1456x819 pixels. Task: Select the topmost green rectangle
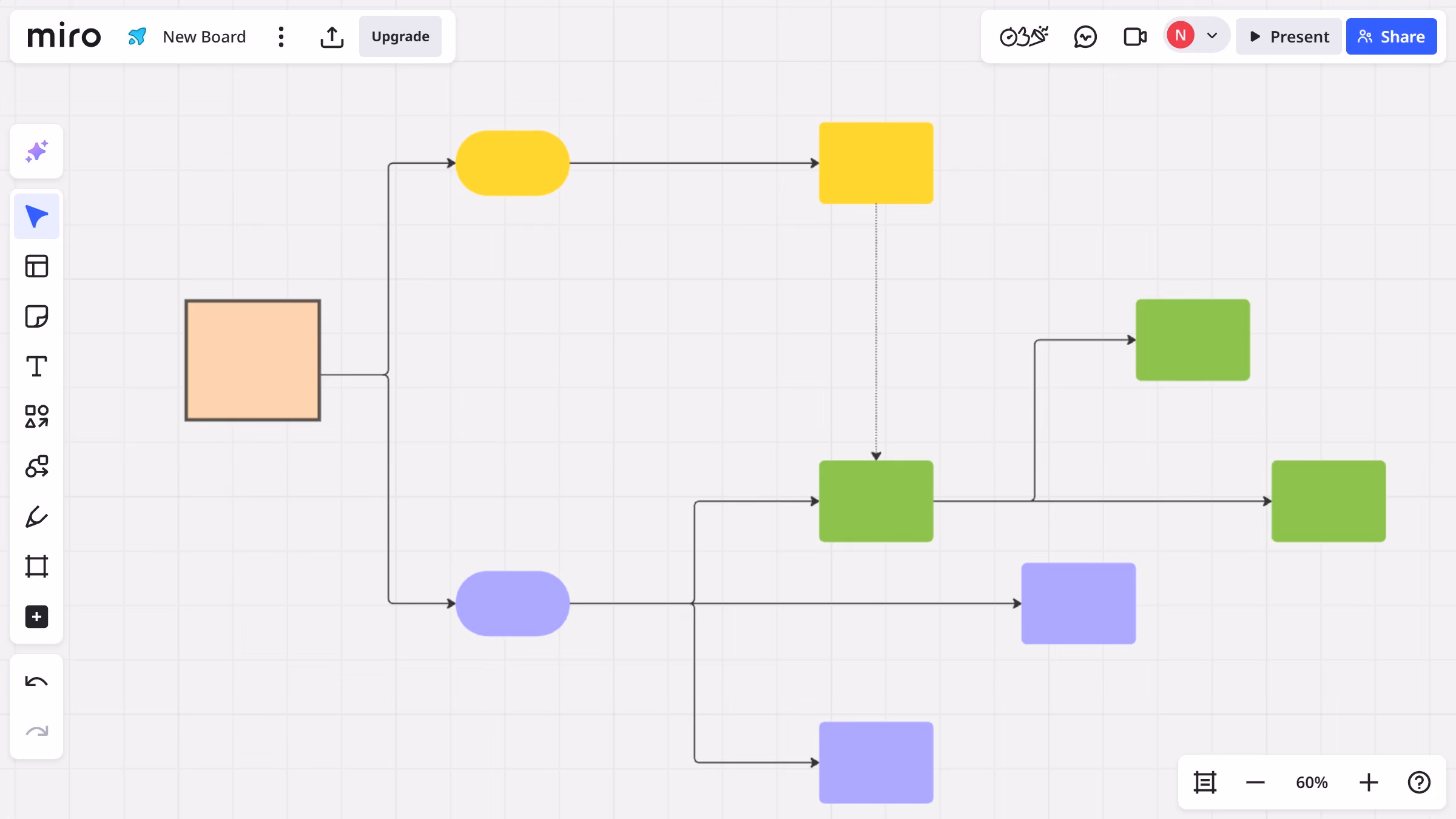1193,340
